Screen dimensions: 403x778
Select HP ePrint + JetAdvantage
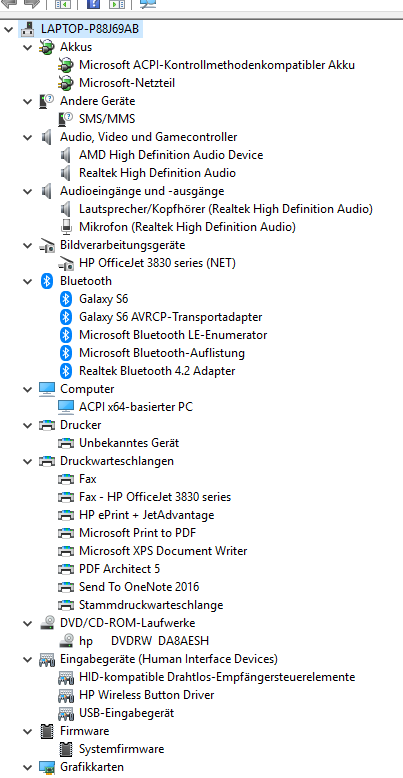(x=146, y=515)
